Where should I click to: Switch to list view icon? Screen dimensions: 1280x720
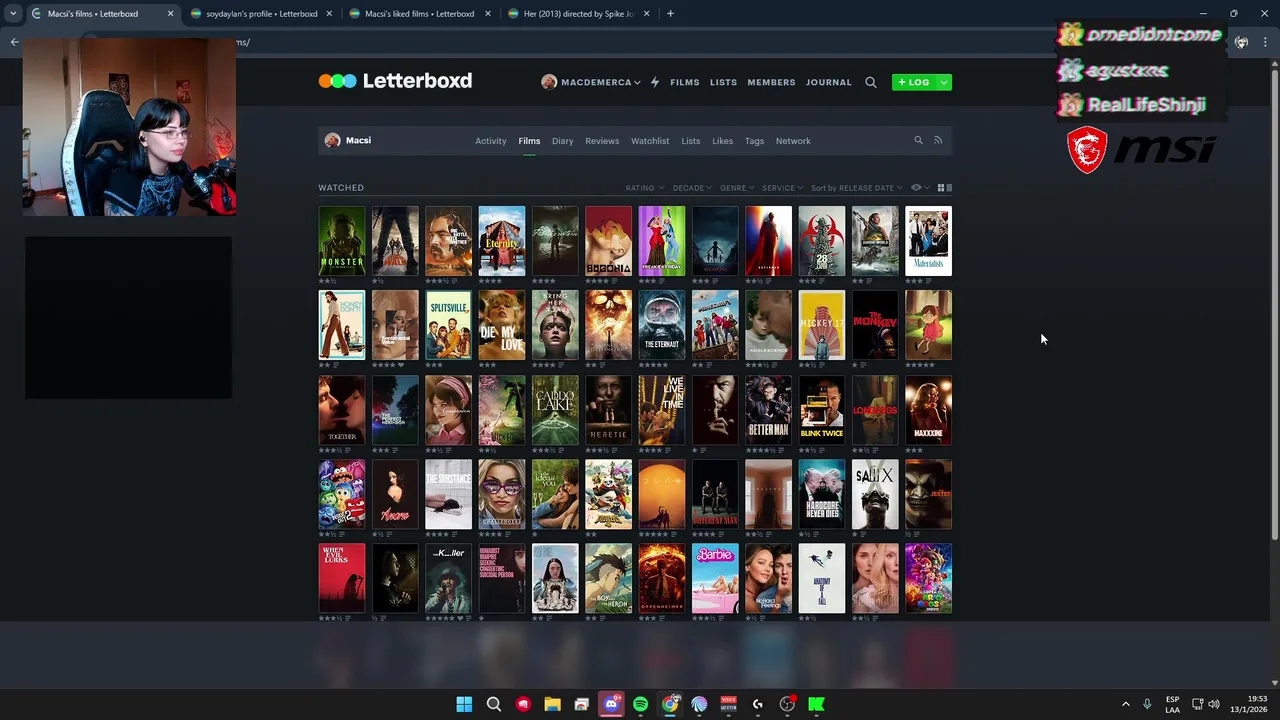949,188
